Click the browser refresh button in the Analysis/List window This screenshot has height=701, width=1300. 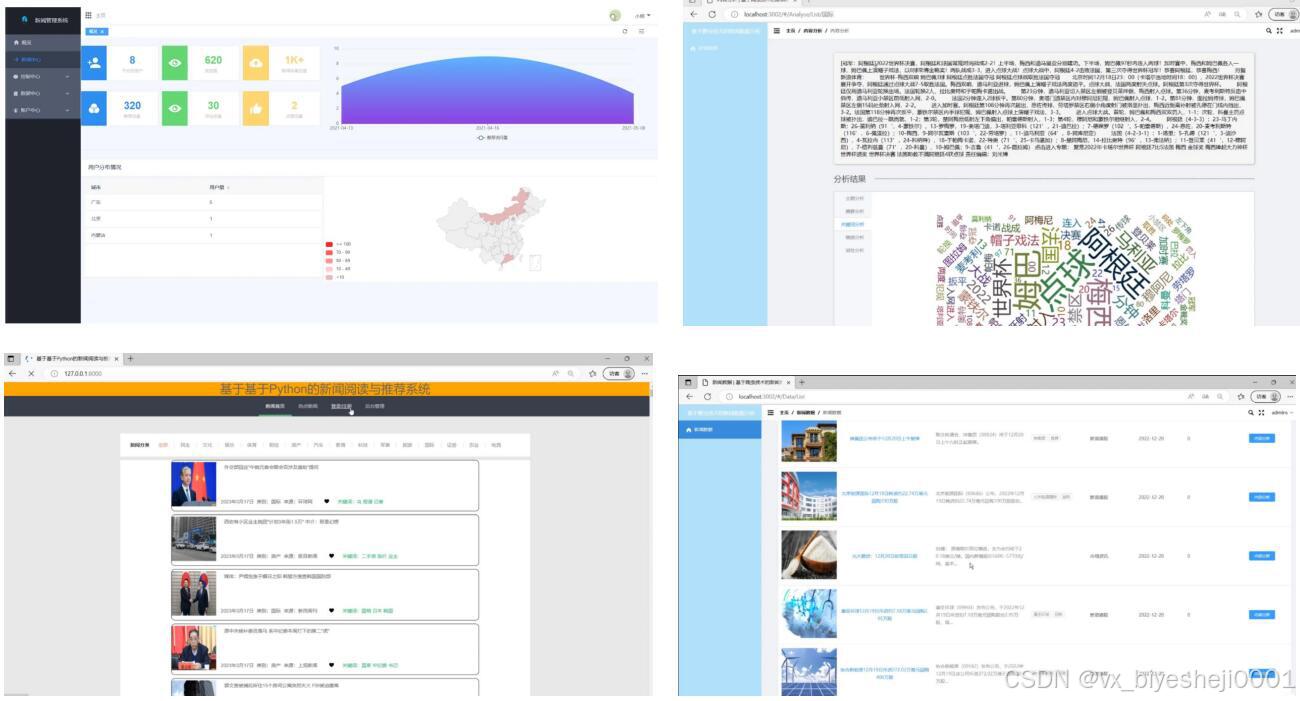[712, 14]
